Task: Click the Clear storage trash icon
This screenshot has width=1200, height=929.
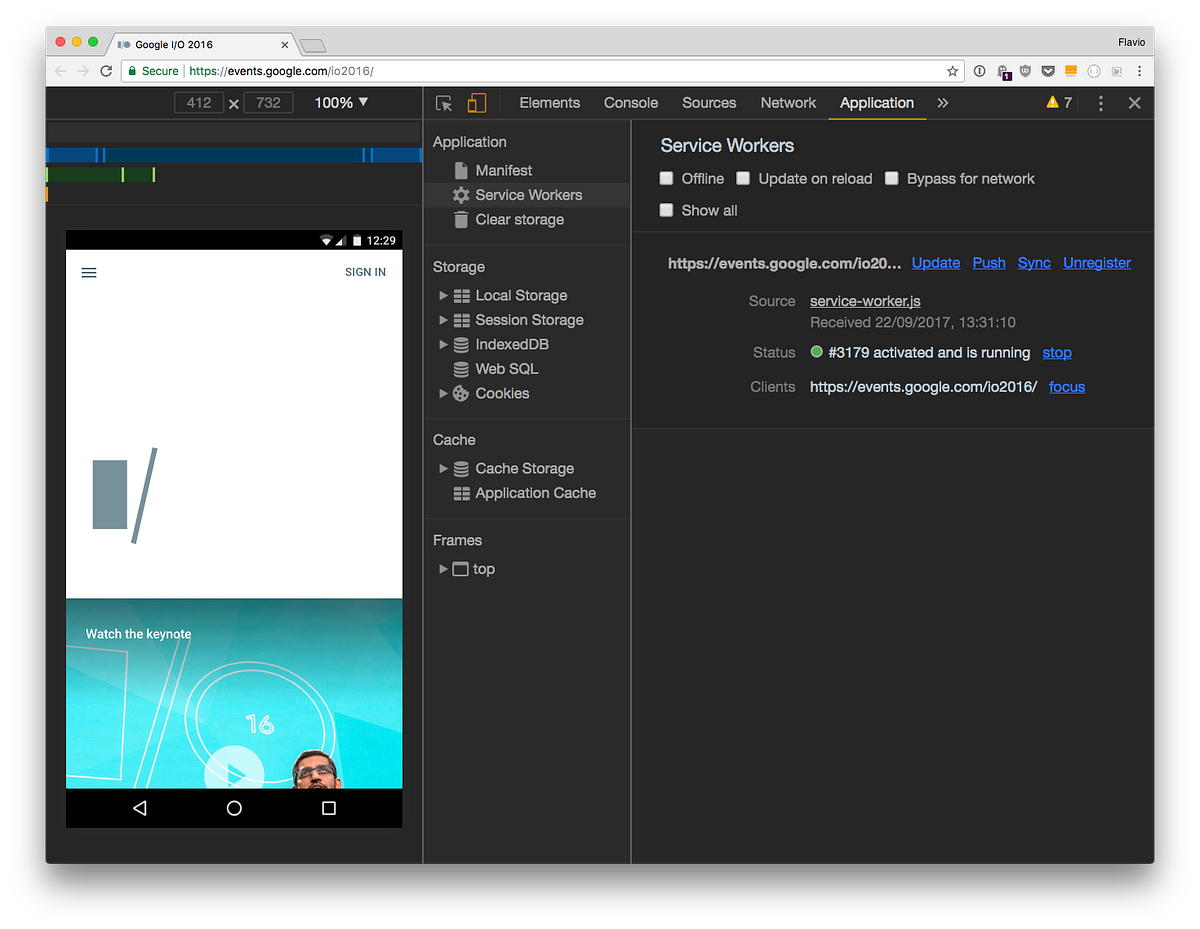Action: [x=459, y=219]
